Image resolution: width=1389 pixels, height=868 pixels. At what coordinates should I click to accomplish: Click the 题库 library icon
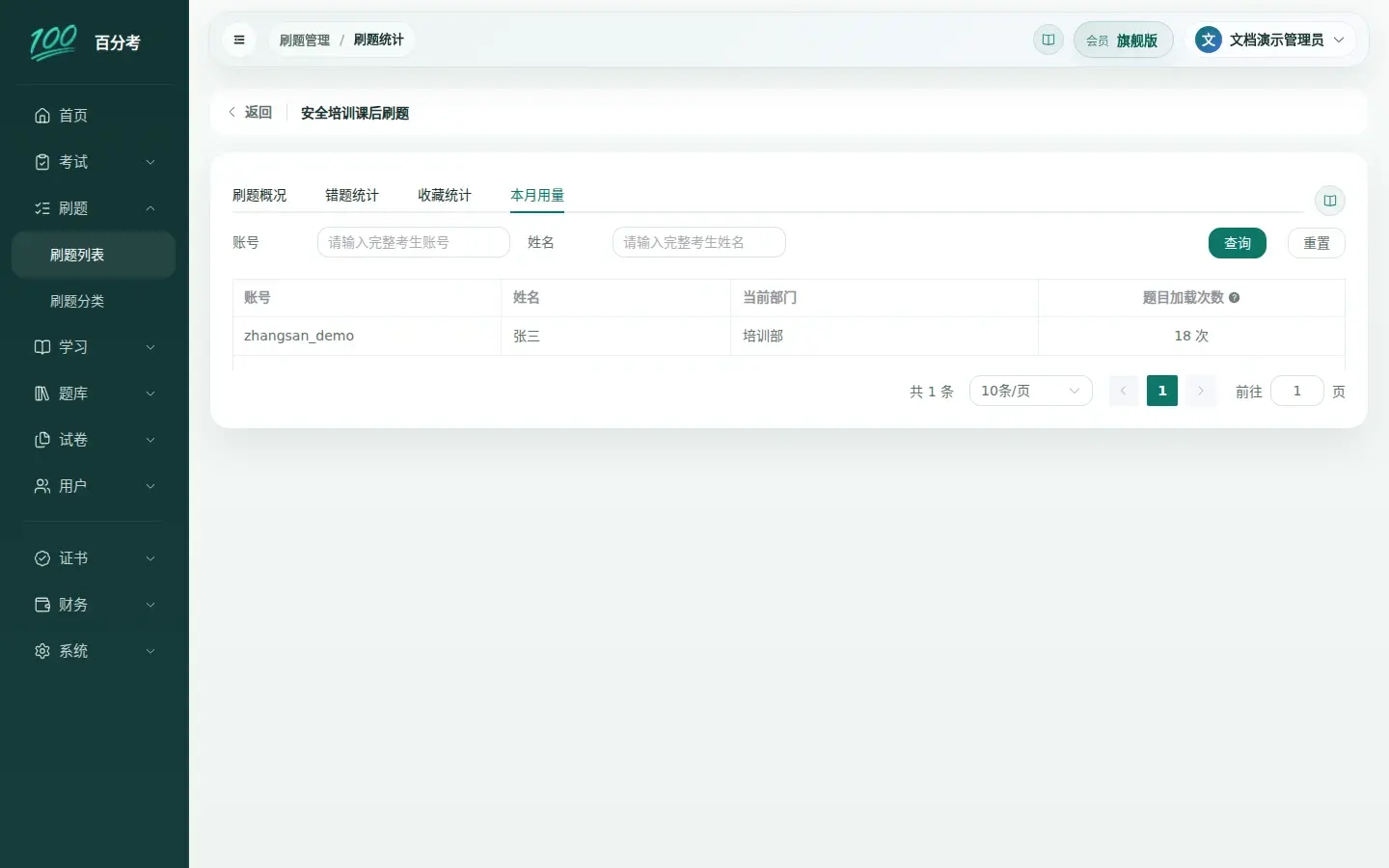[42, 393]
